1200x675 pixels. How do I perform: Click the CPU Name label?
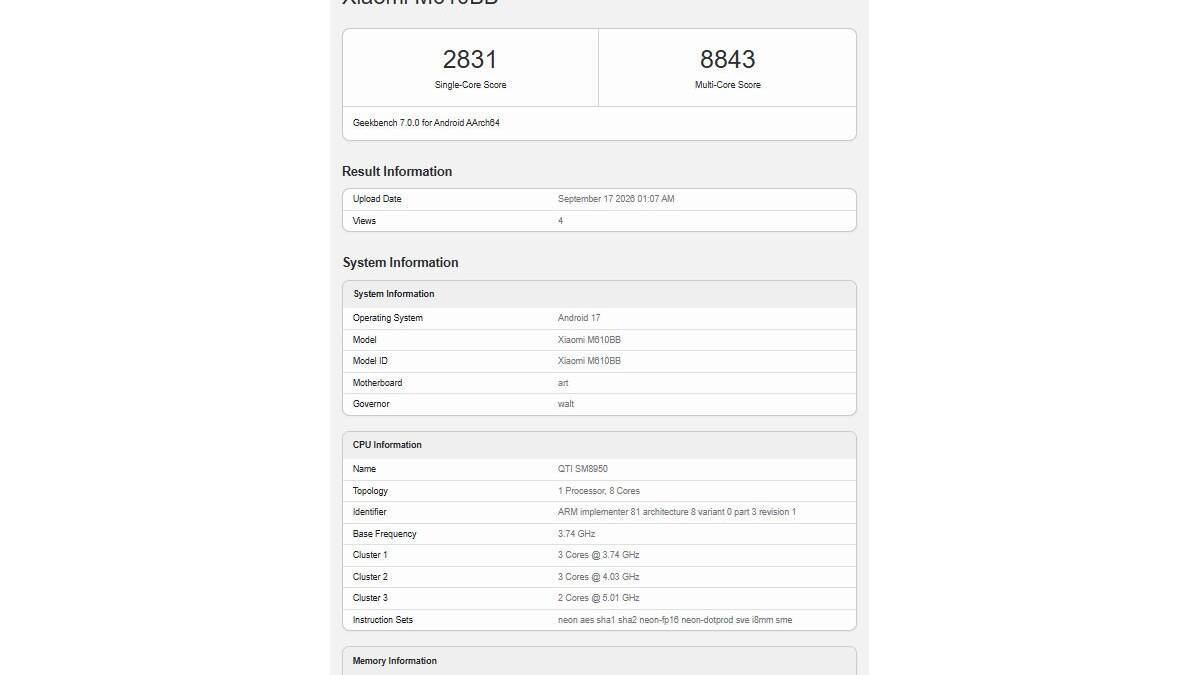point(364,469)
